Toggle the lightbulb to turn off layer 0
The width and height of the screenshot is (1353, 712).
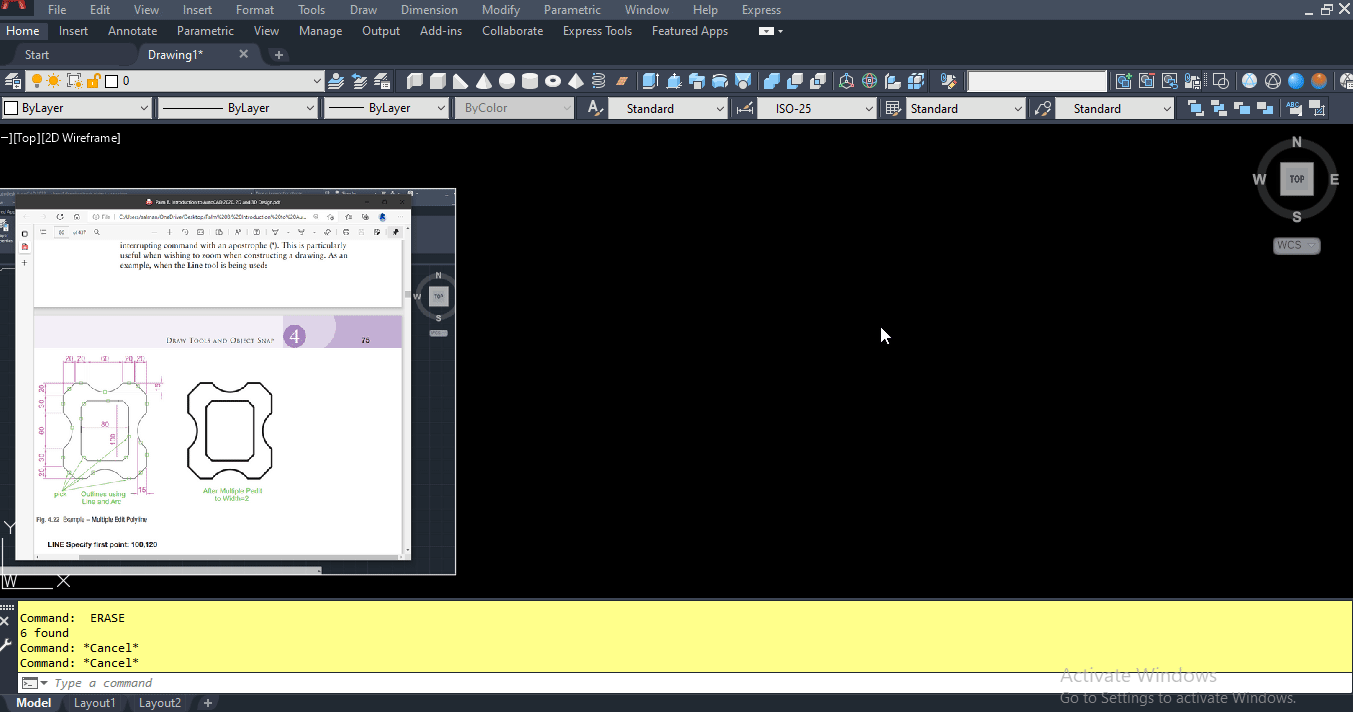[x=36, y=81]
